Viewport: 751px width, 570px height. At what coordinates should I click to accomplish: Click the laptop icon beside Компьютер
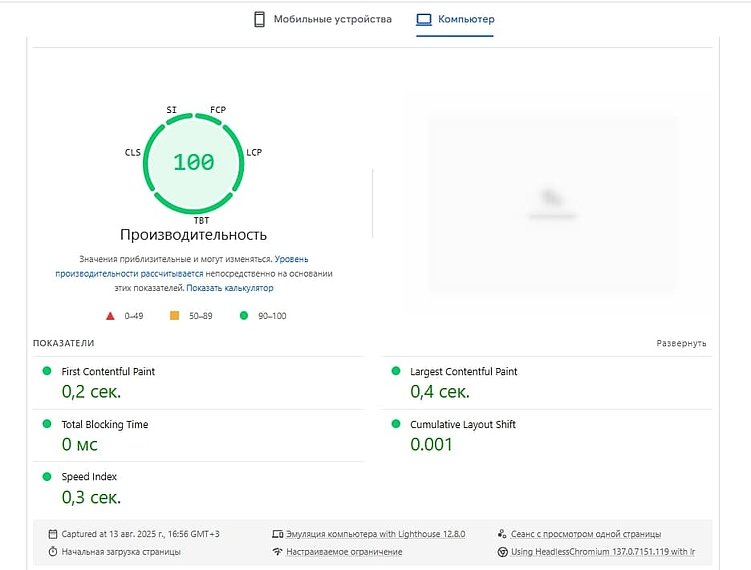pyautogui.click(x=423, y=19)
